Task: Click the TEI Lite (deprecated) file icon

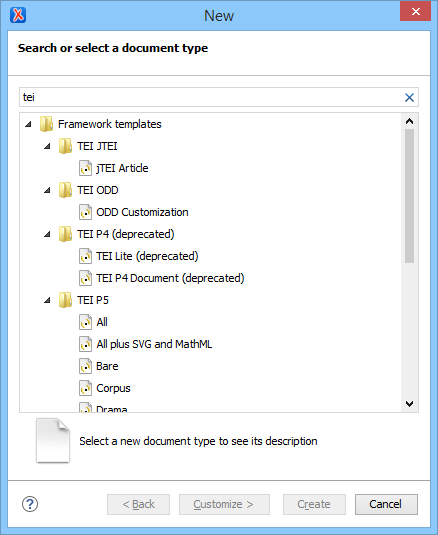Action: click(x=85, y=256)
